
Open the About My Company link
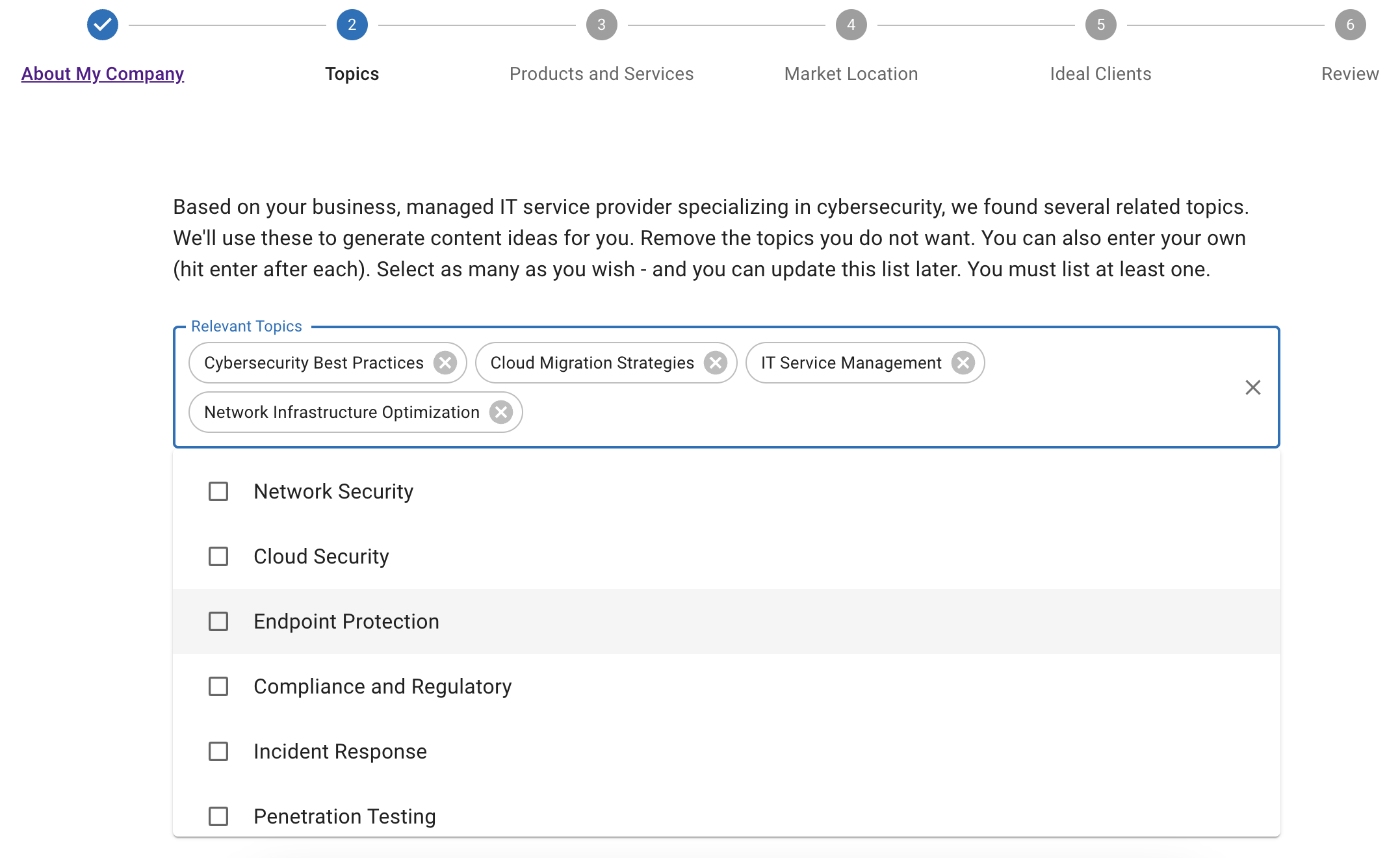103,74
